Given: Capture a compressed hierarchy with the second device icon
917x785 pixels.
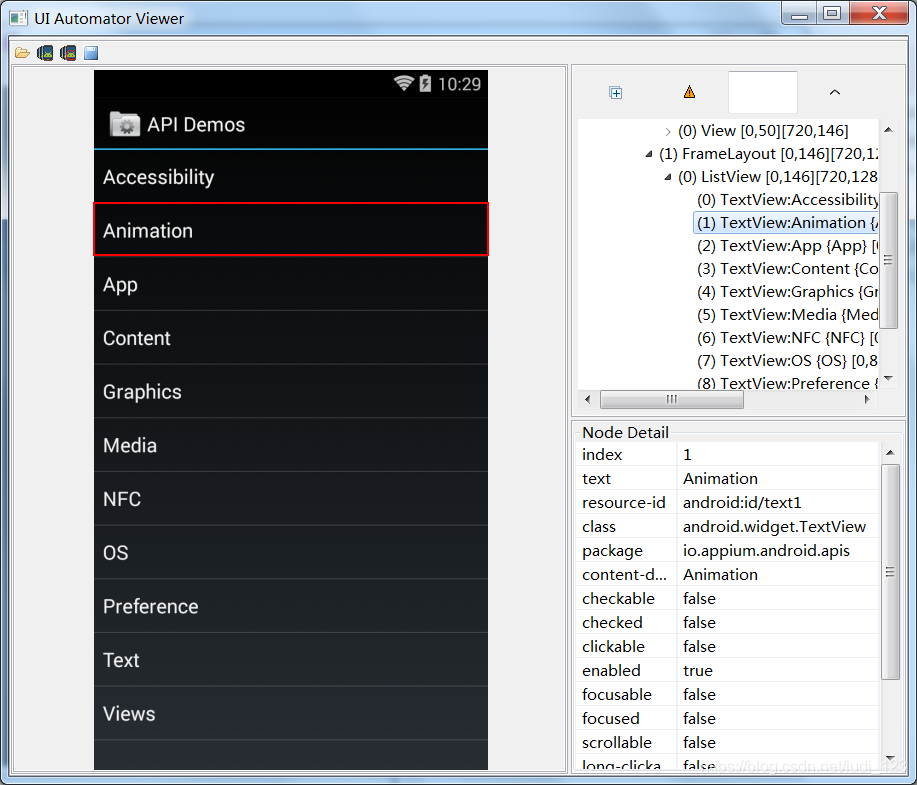Looking at the screenshot, I should pos(68,53).
